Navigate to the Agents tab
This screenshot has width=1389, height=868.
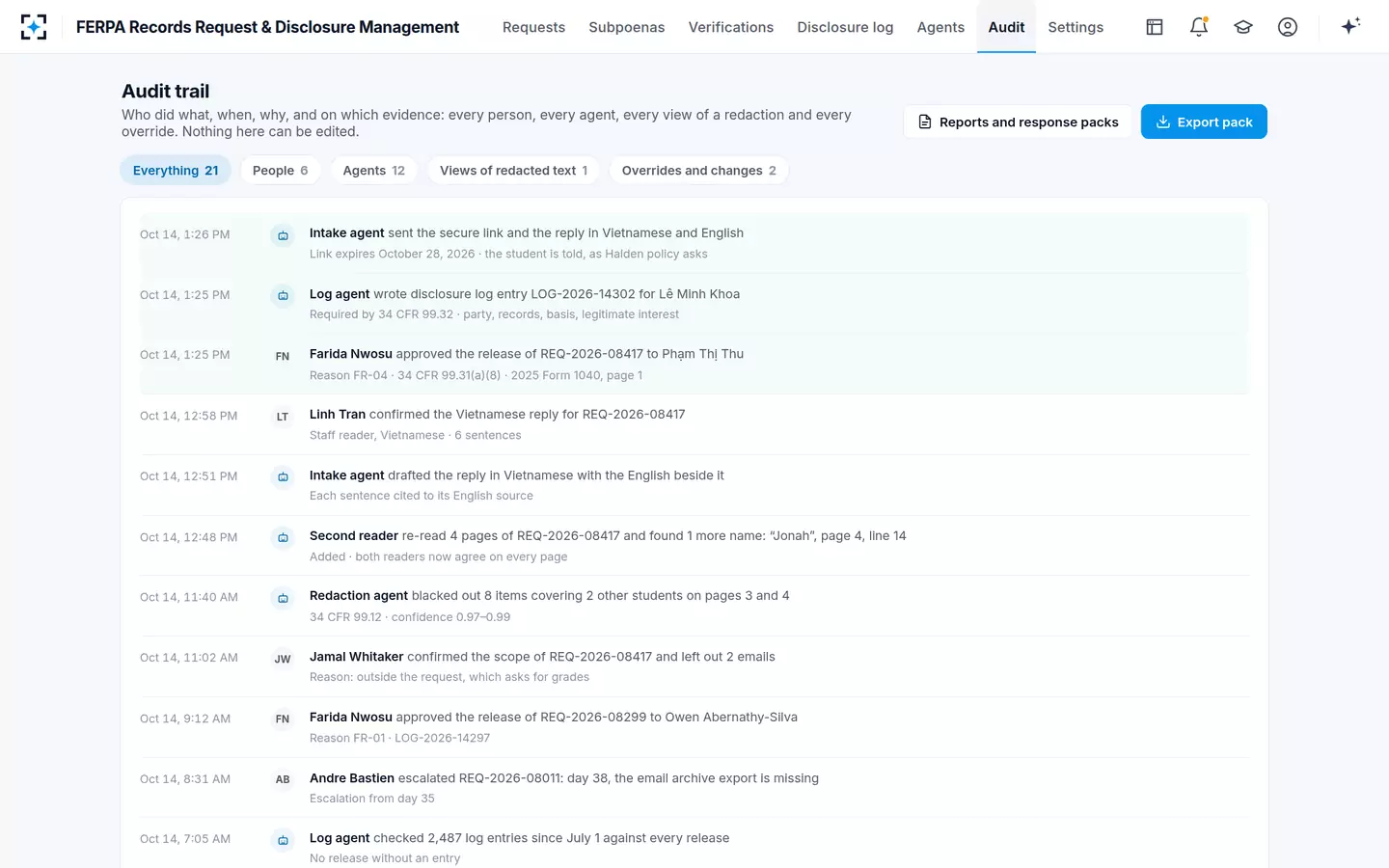coord(940,27)
